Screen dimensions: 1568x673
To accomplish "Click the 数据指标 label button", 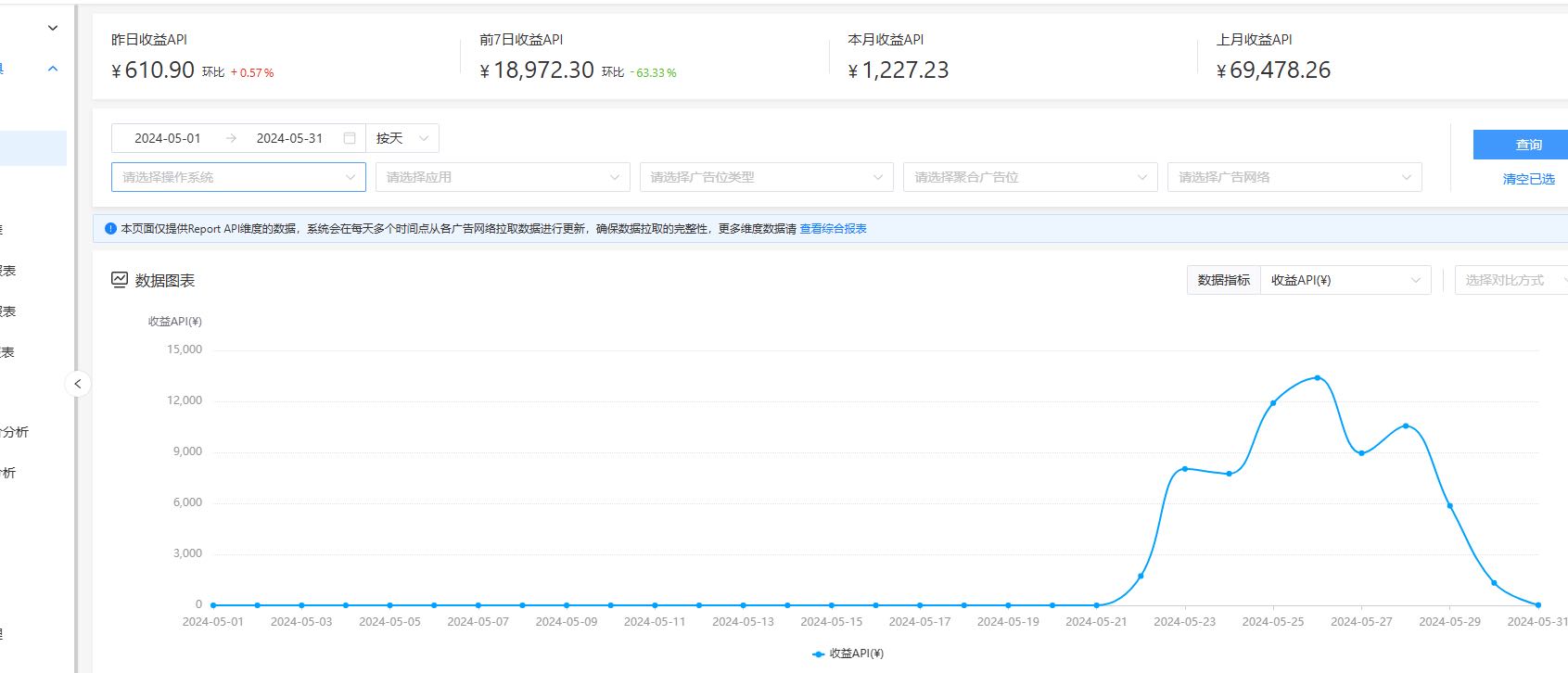I will pos(1224,280).
